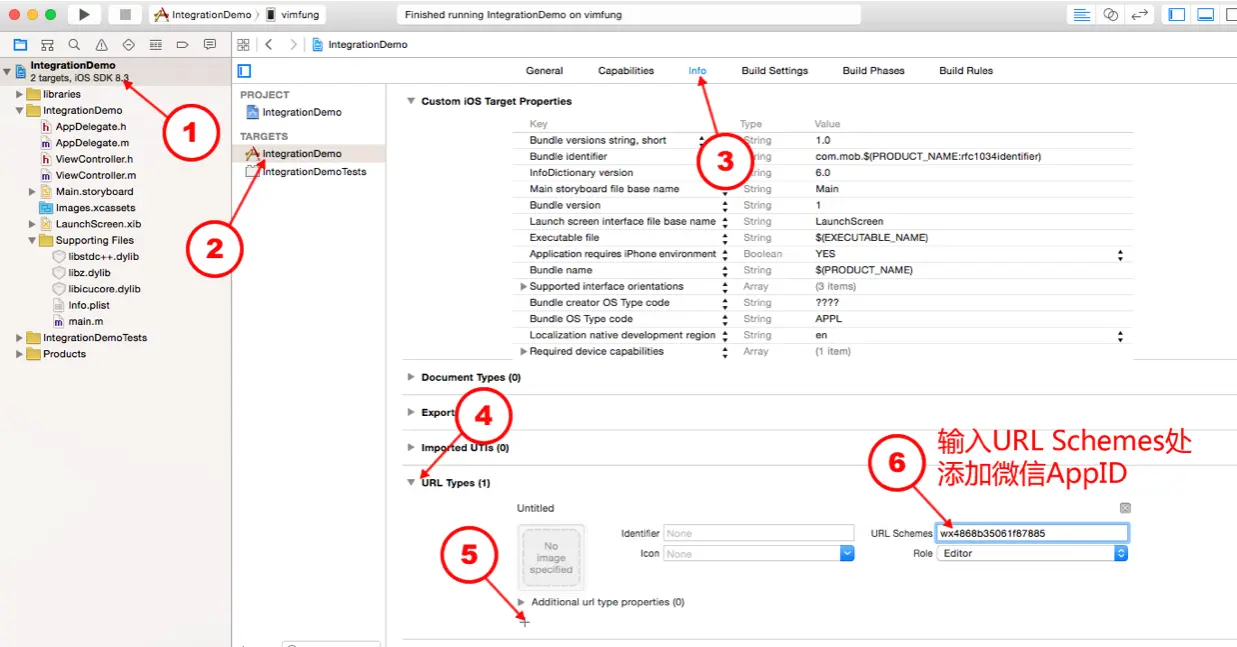Show the Standard editor
1237x647 pixels.
[x=1081, y=14]
